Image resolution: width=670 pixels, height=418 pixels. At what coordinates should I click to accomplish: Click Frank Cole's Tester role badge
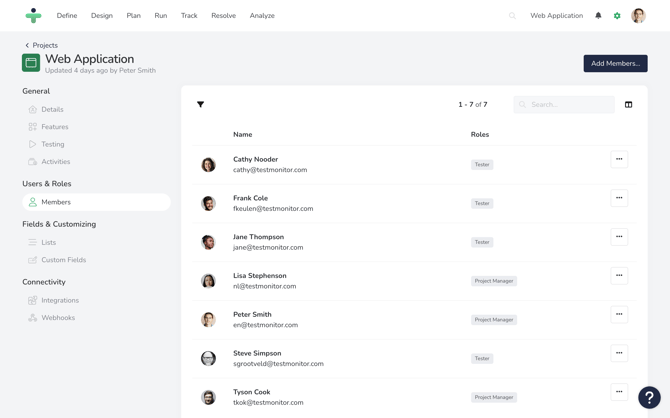[482, 203]
